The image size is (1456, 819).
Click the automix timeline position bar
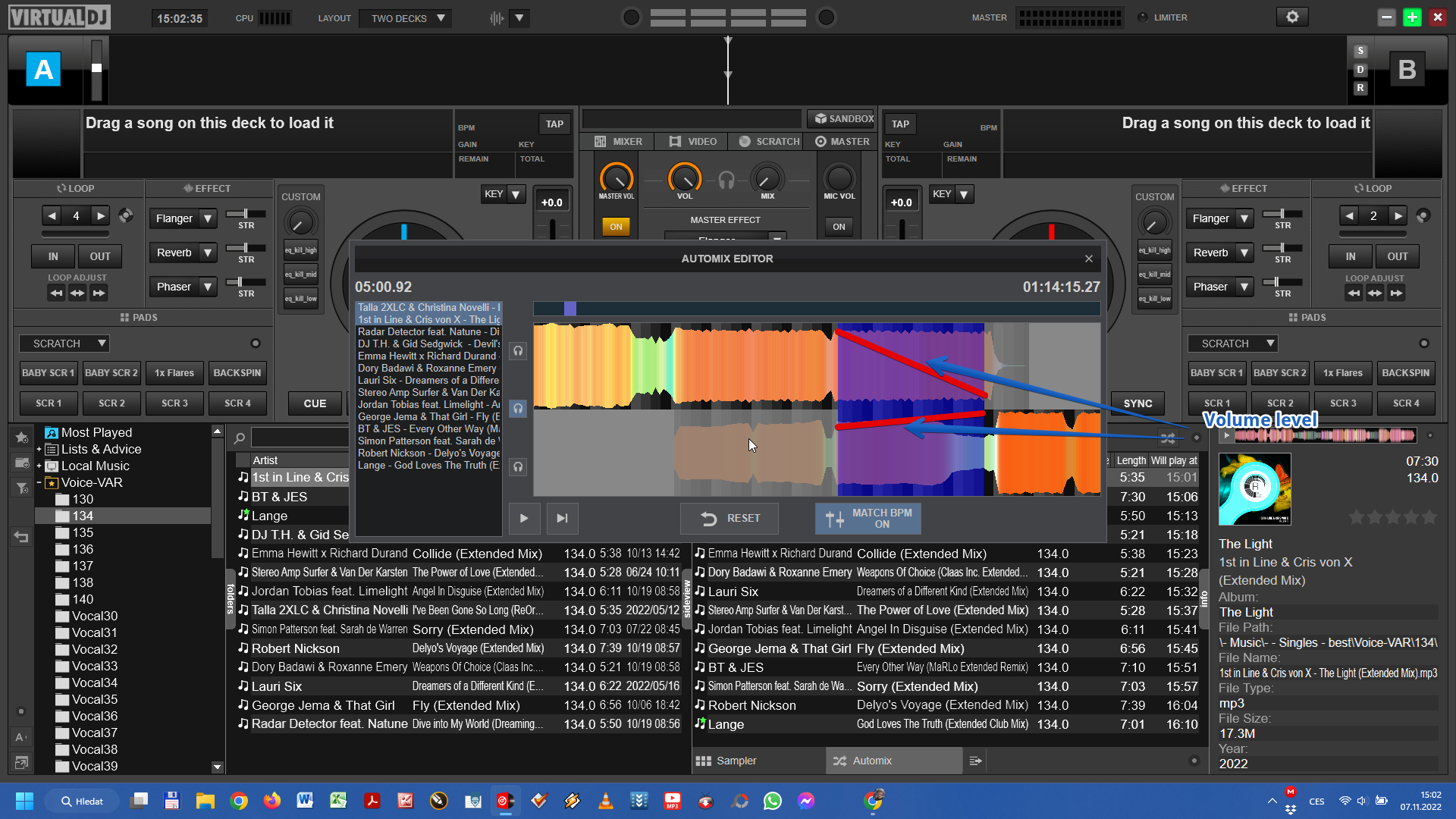(x=817, y=309)
